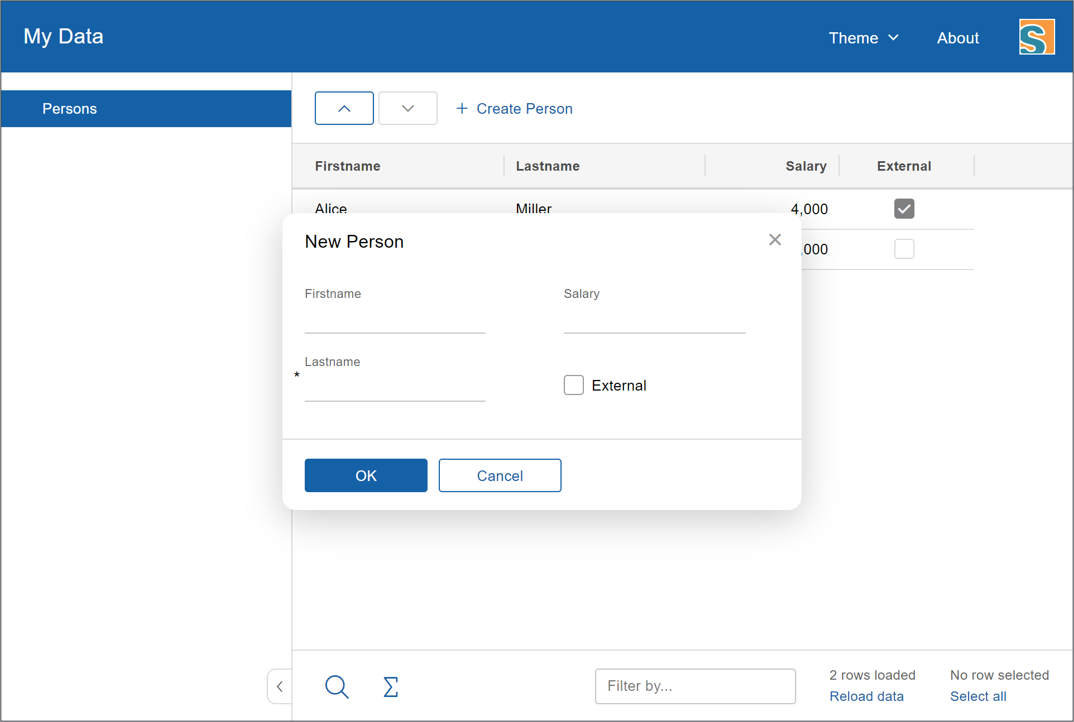Screen dimensions: 1074x722
Task: Click the Reload data link
Action: [x=866, y=697]
